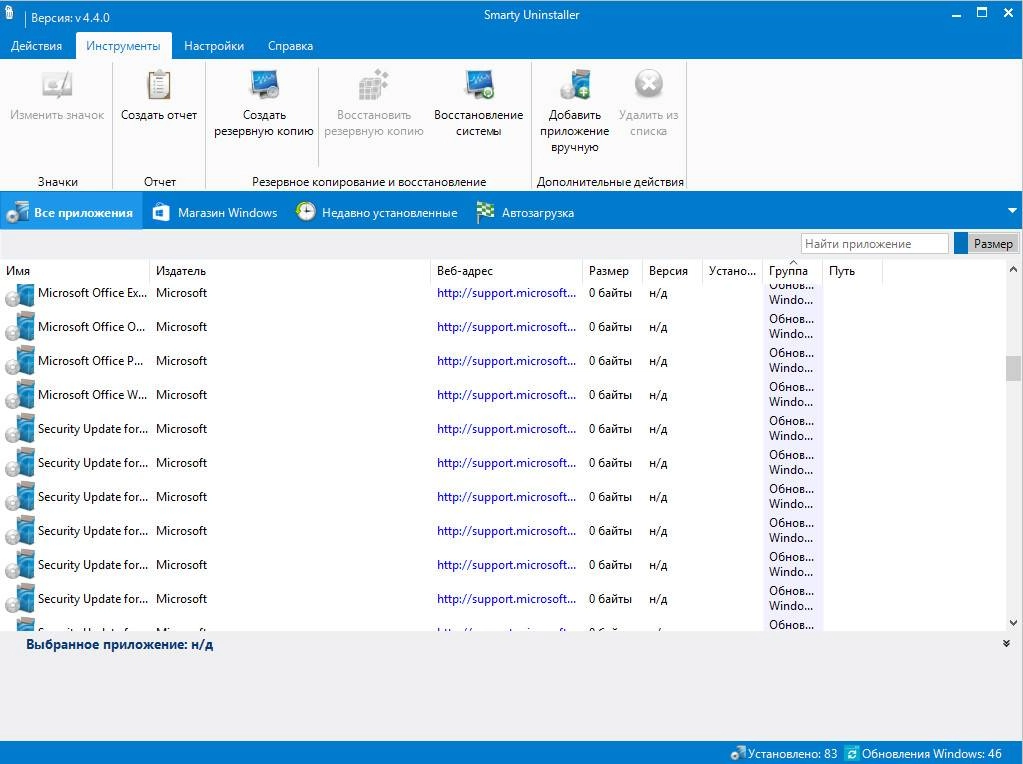Open the Настройки ribbon tab

coord(214,46)
